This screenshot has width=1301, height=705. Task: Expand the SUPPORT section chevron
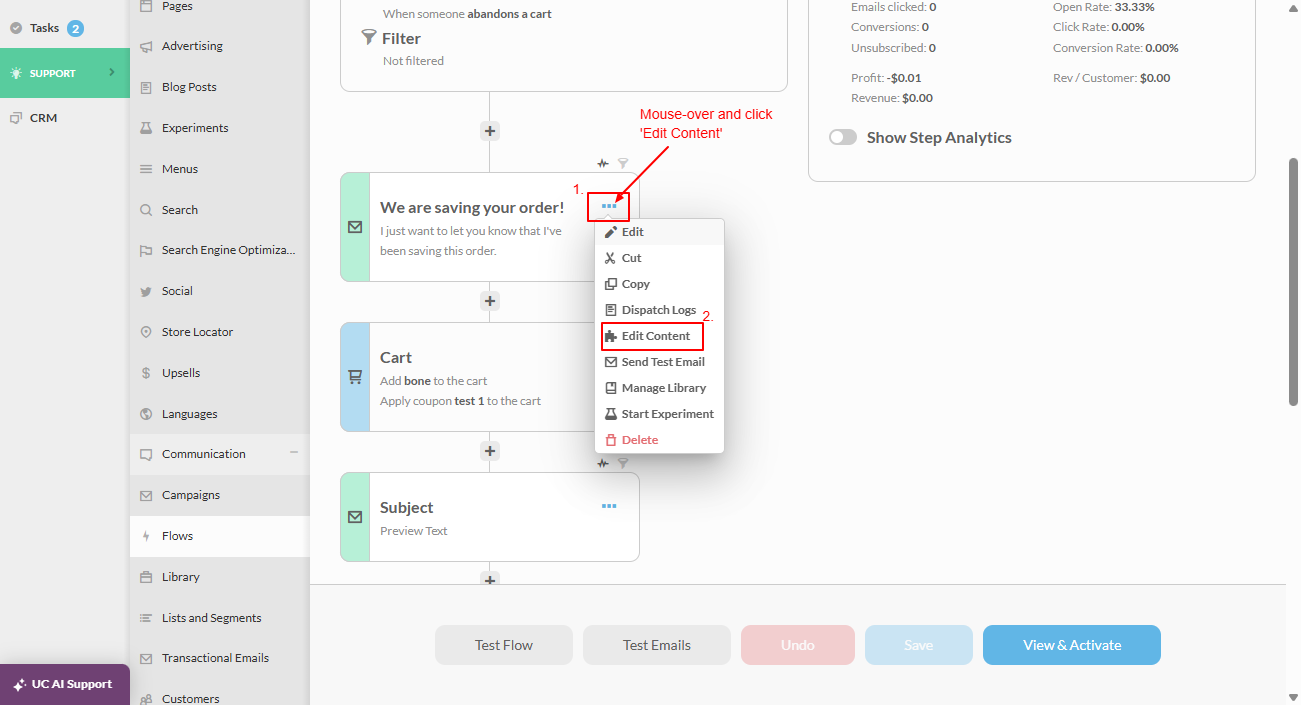point(111,72)
